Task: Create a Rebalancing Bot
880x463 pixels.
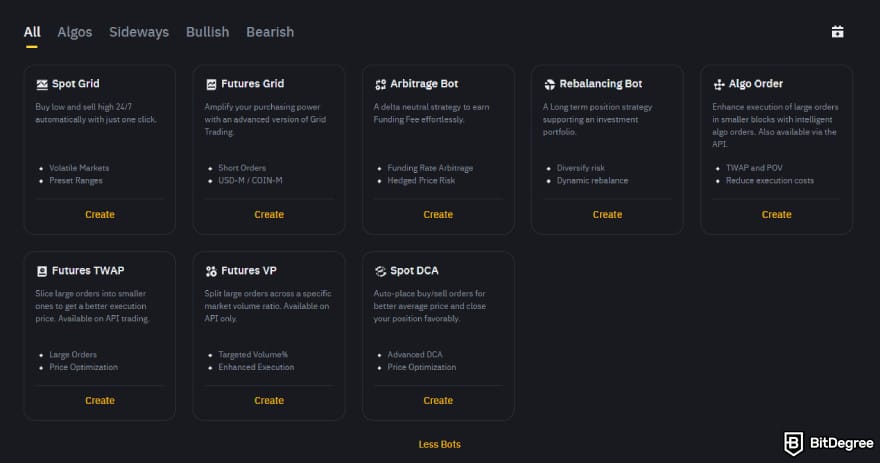Action: 607,214
